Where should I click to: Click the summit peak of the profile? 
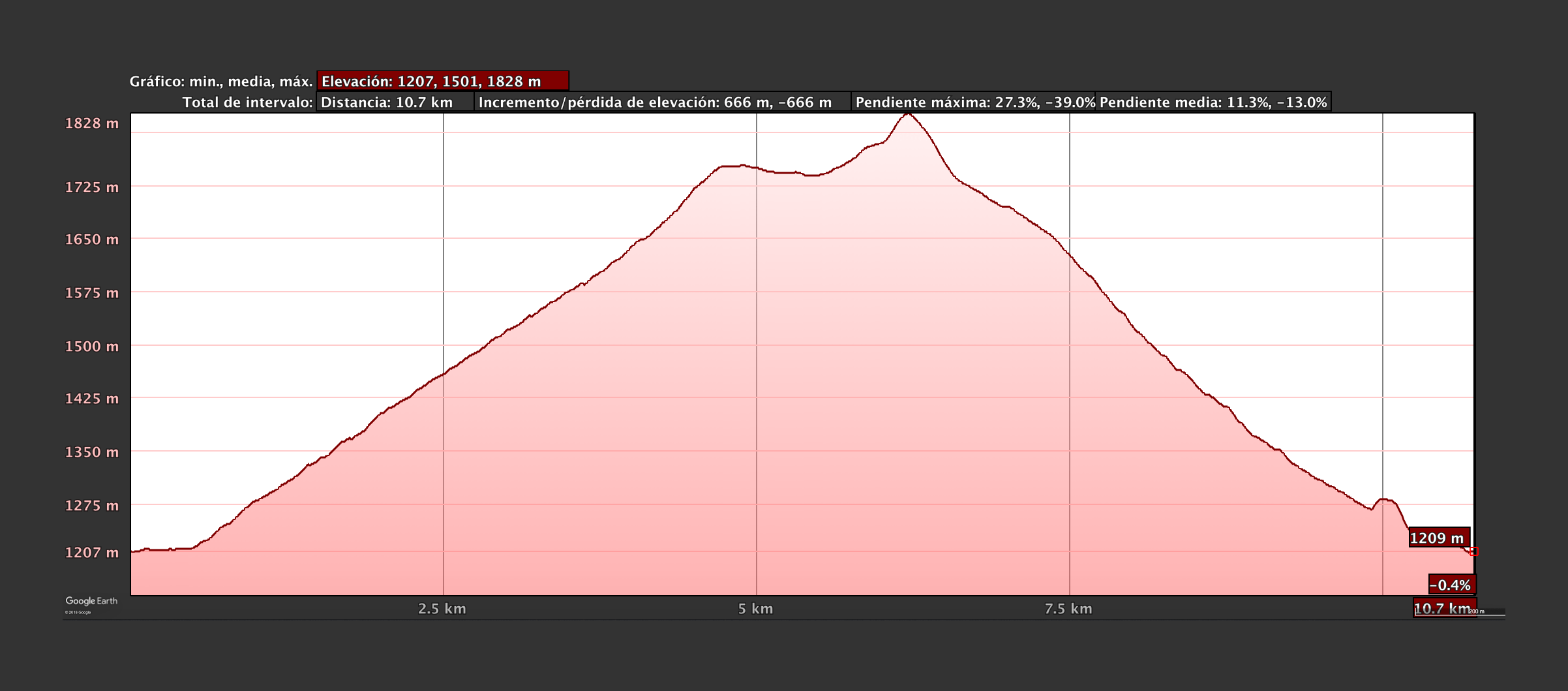tap(907, 115)
